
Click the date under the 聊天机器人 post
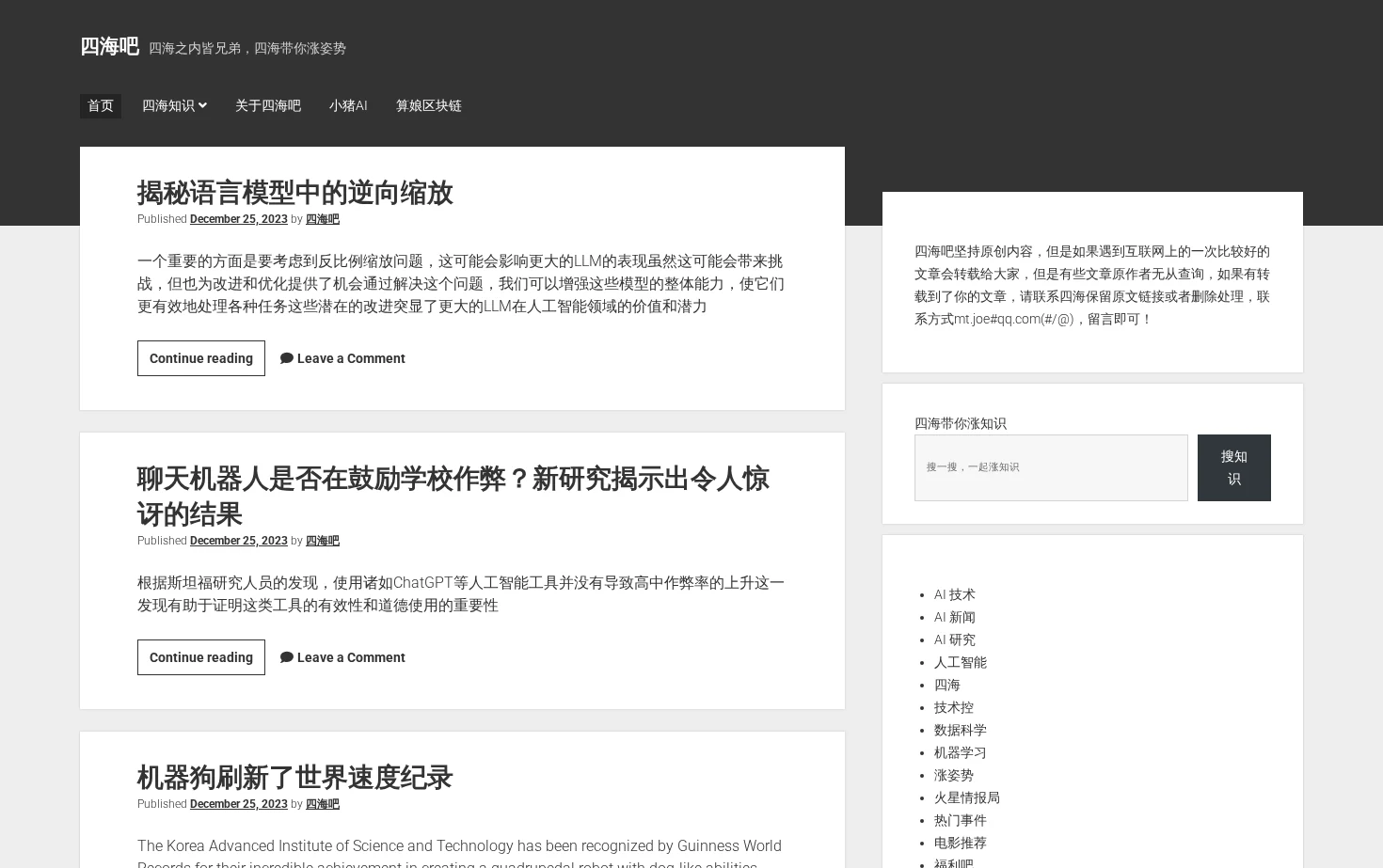pyautogui.click(x=239, y=541)
